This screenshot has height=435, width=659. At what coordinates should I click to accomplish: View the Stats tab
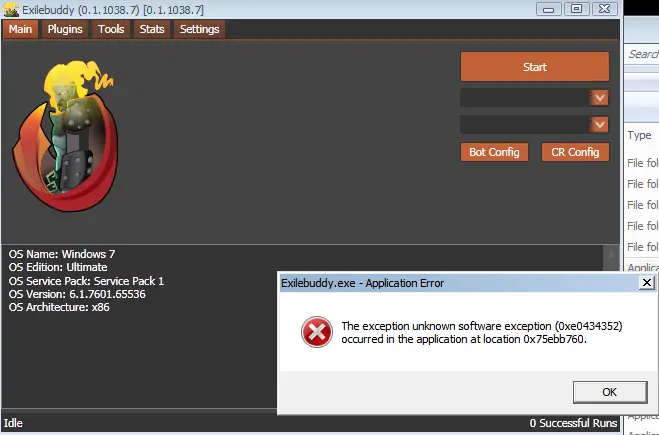coord(152,29)
